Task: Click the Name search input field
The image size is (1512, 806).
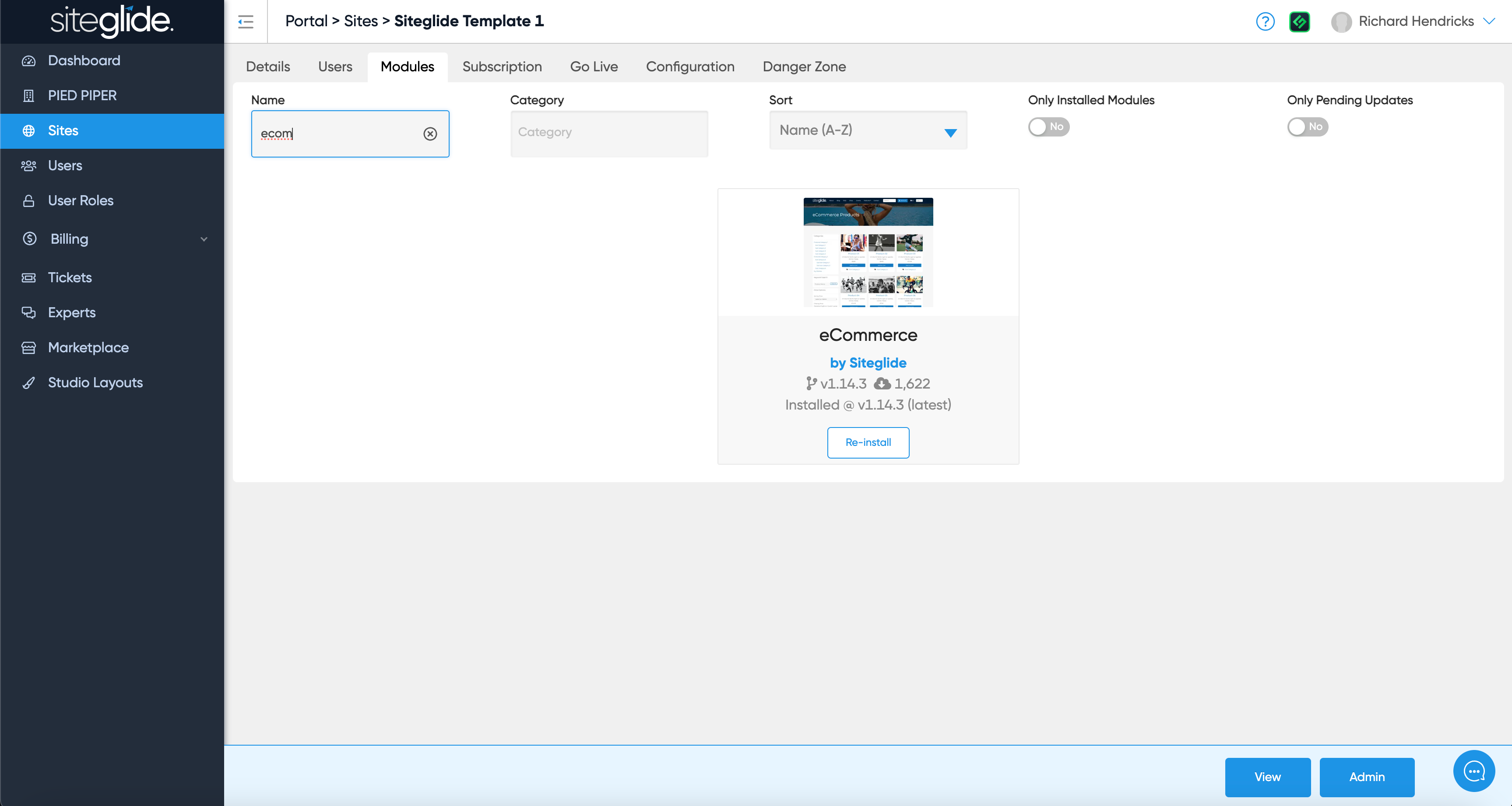Action: point(350,134)
